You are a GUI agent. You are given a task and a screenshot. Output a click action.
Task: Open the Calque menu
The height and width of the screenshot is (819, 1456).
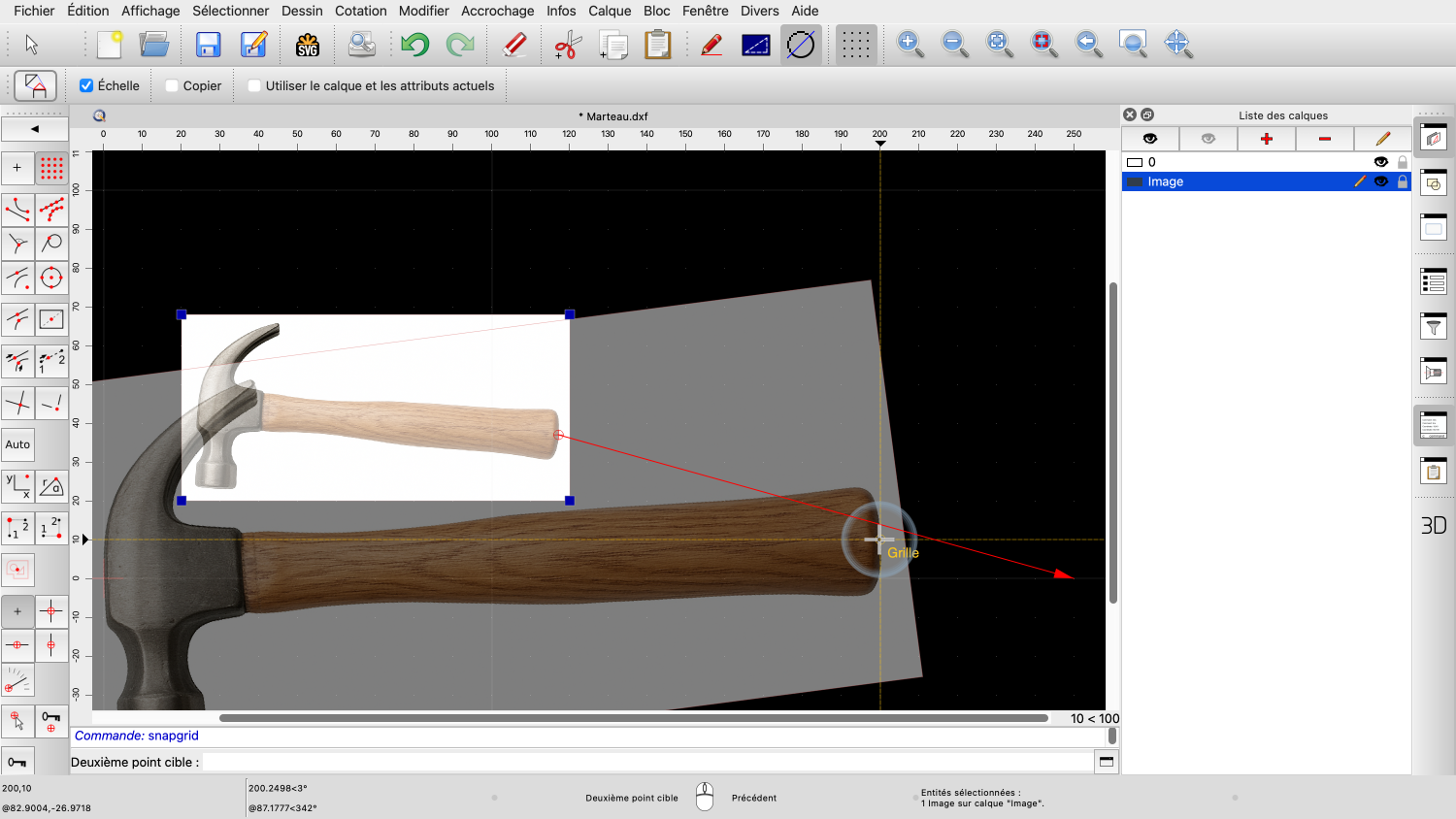(609, 11)
